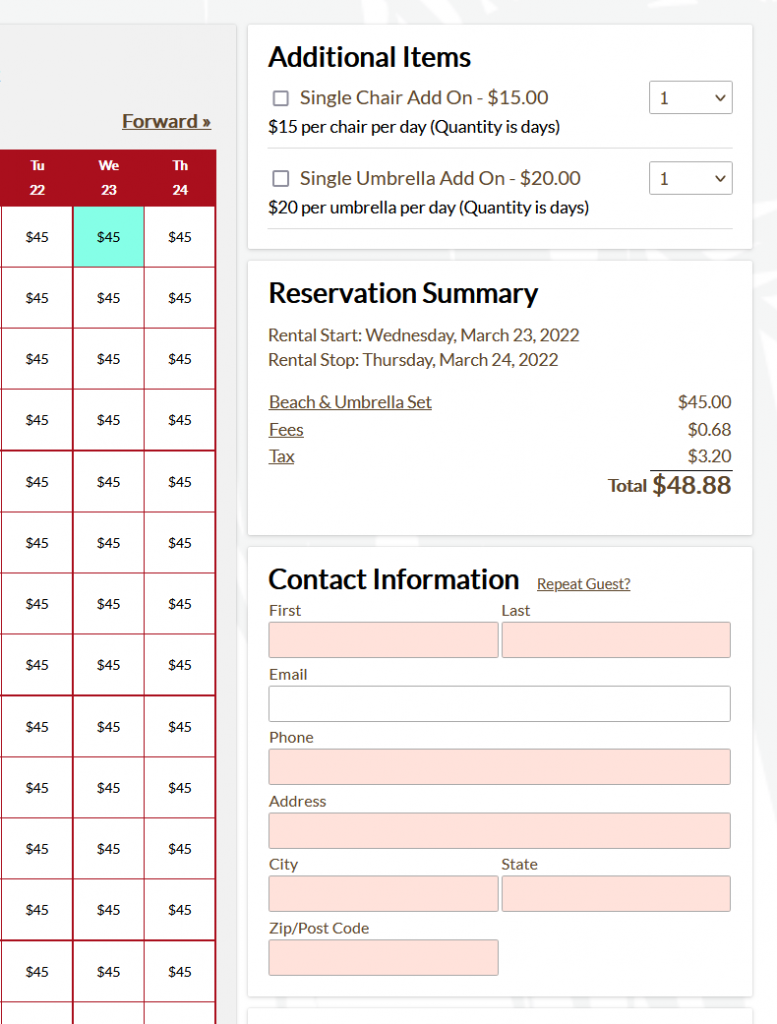Click the Forward » calendar link
This screenshot has width=777, height=1024.
pos(166,122)
